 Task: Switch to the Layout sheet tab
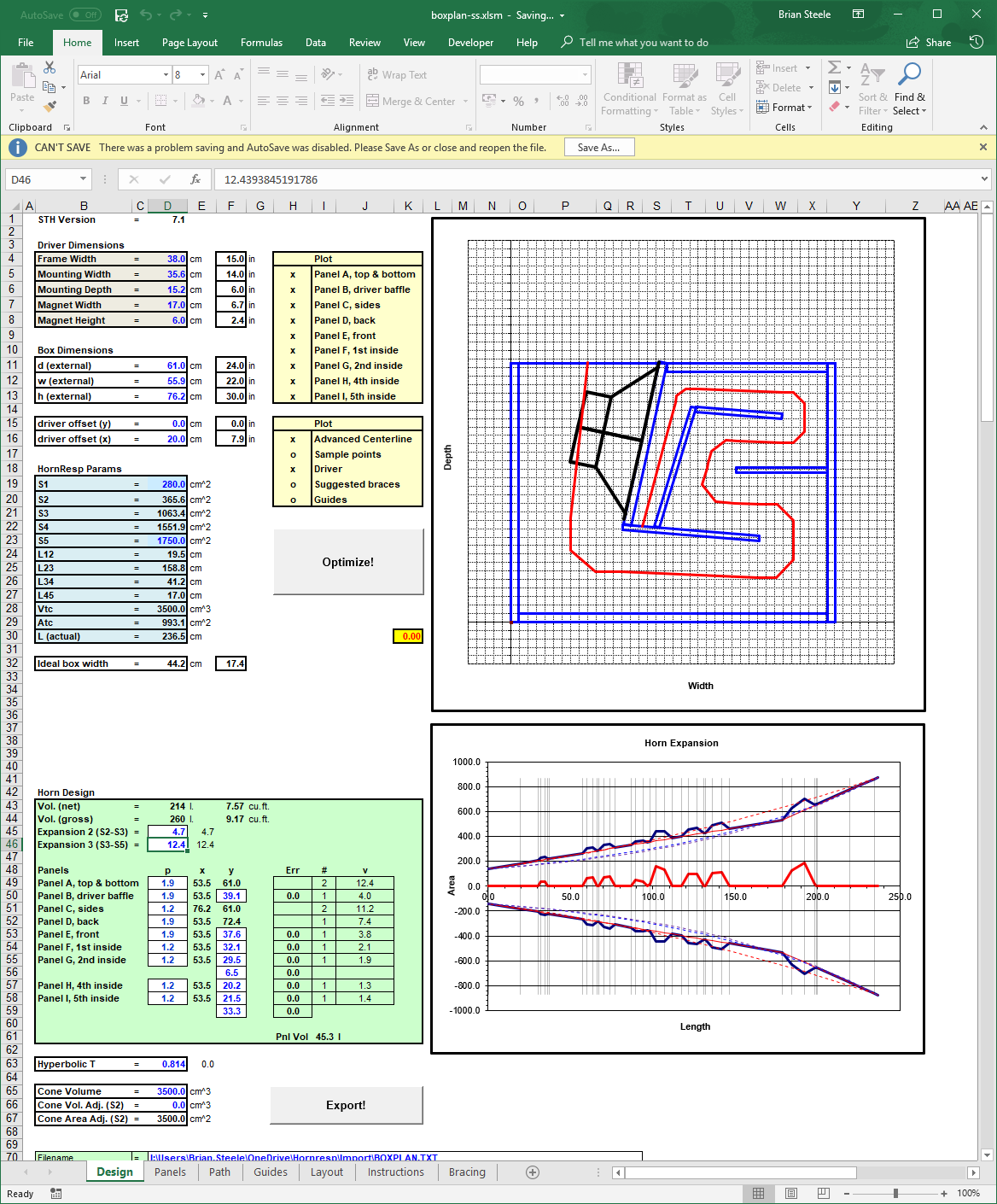pyautogui.click(x=327, y=1172)
